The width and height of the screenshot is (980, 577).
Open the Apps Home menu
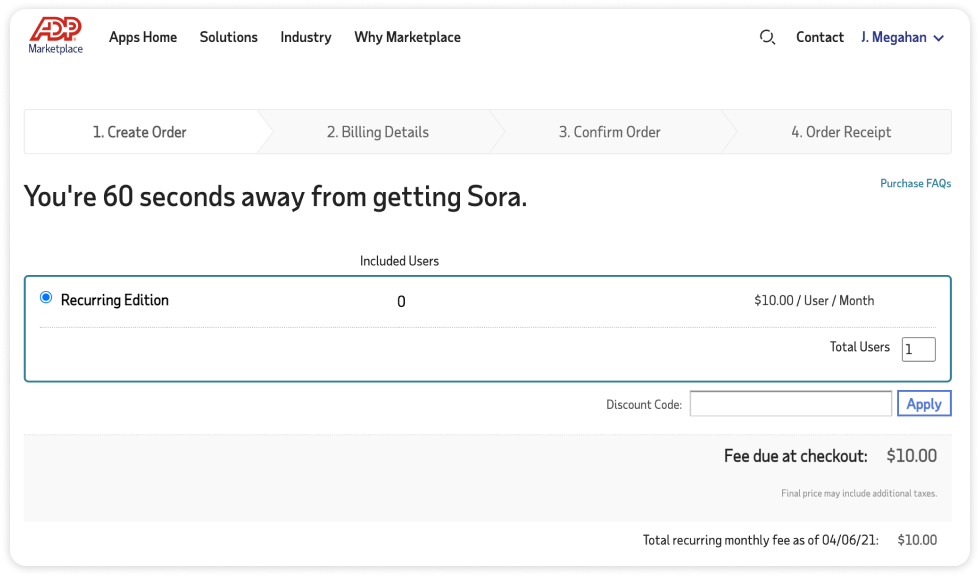(x=143, y=37)
